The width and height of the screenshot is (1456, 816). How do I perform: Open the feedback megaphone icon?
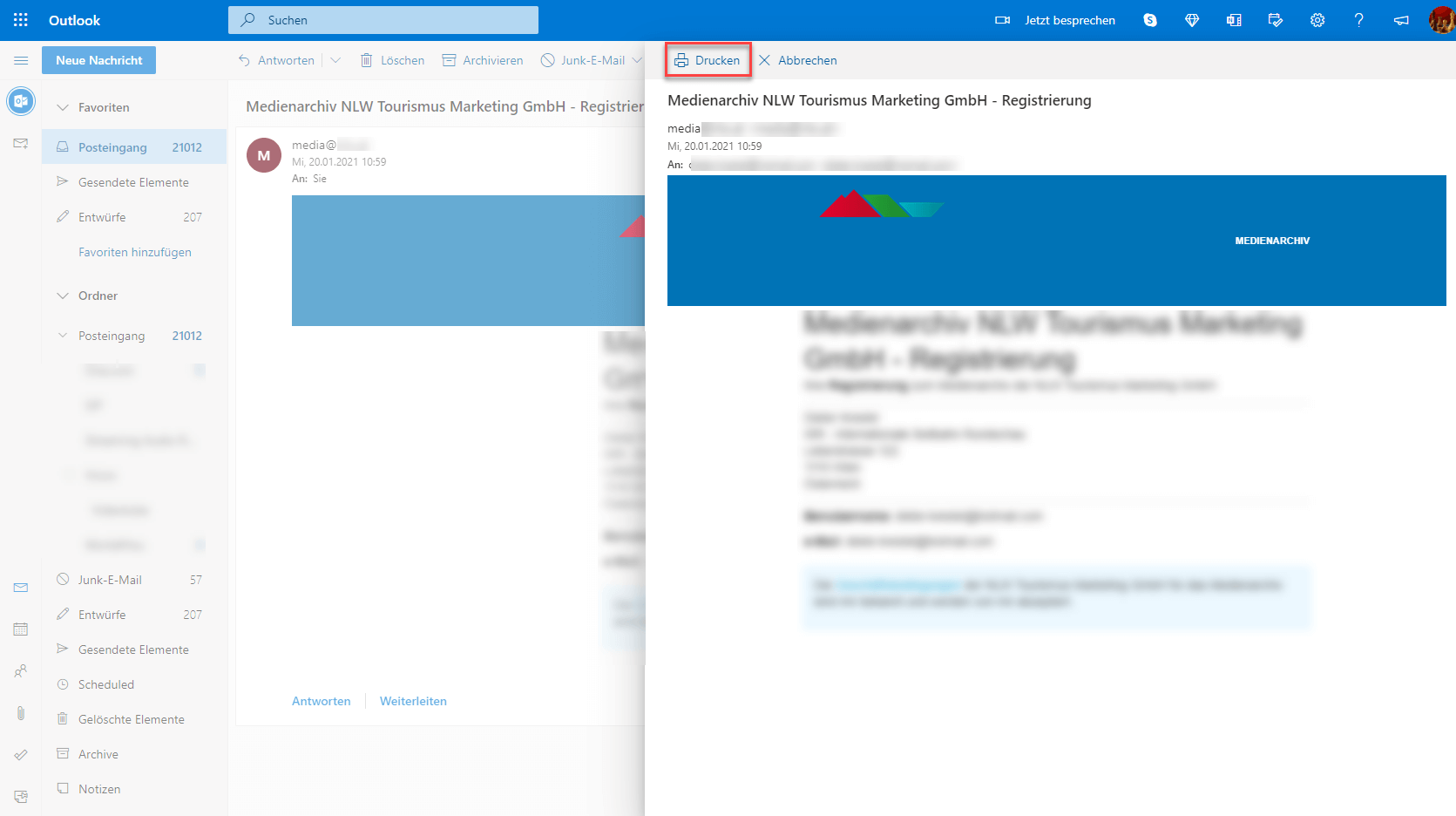(x=1401, y=20)
